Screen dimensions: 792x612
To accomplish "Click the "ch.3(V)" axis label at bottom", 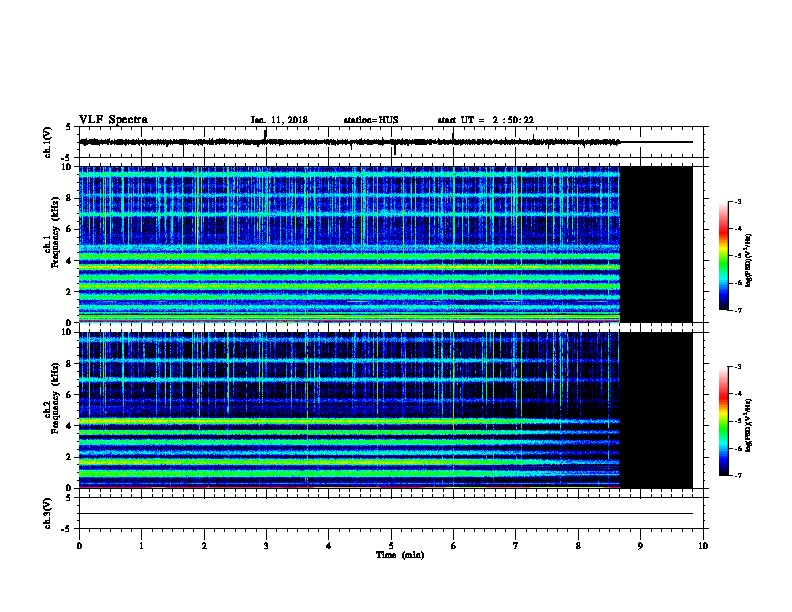I will (x=47, y=513).
